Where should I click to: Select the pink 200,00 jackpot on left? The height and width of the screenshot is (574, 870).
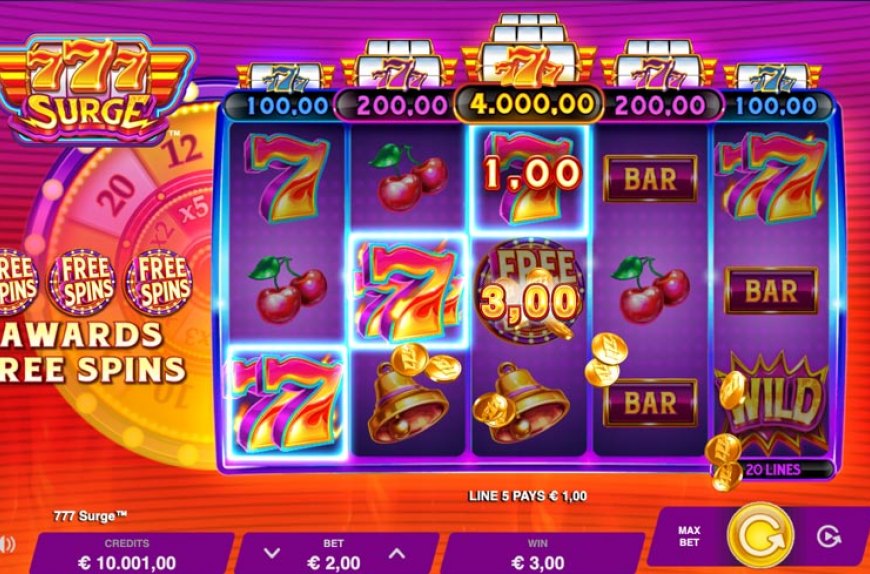[395, 105]
